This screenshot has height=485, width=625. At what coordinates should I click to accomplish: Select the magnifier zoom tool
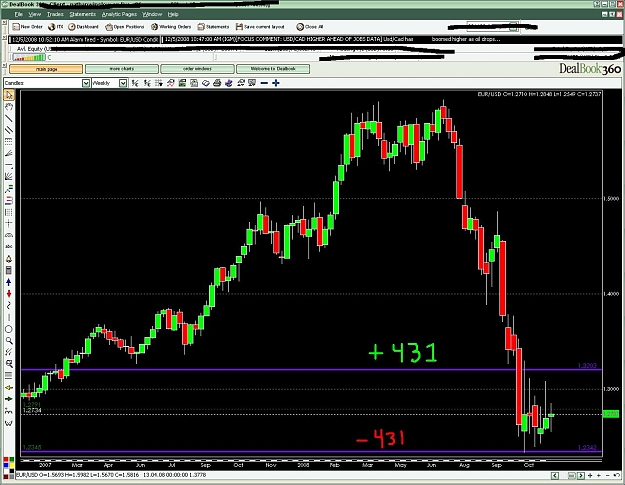point(9,341)
